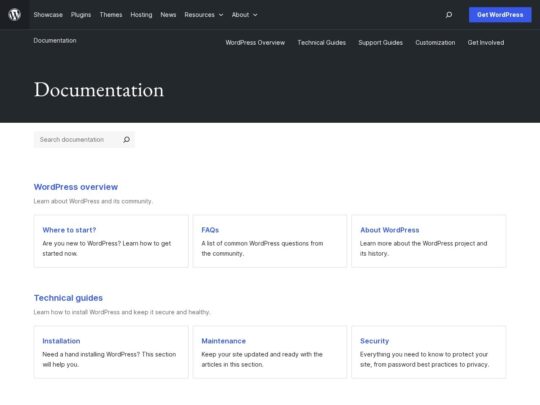This screenshot has width=540, height=405.
Task: Open the About WordPress card link
Action: (x=390, y=230)
